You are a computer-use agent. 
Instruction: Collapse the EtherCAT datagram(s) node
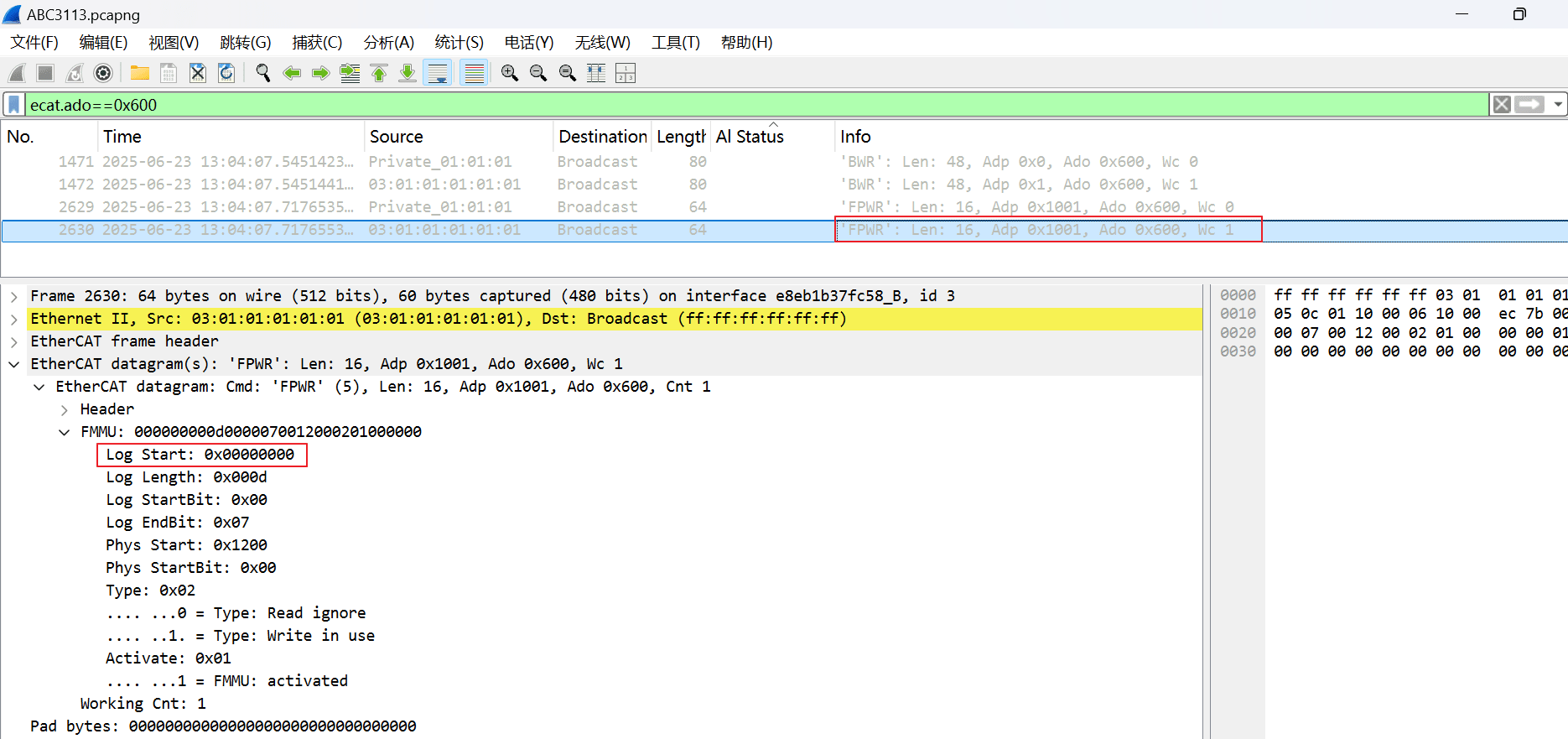(14, 364)
